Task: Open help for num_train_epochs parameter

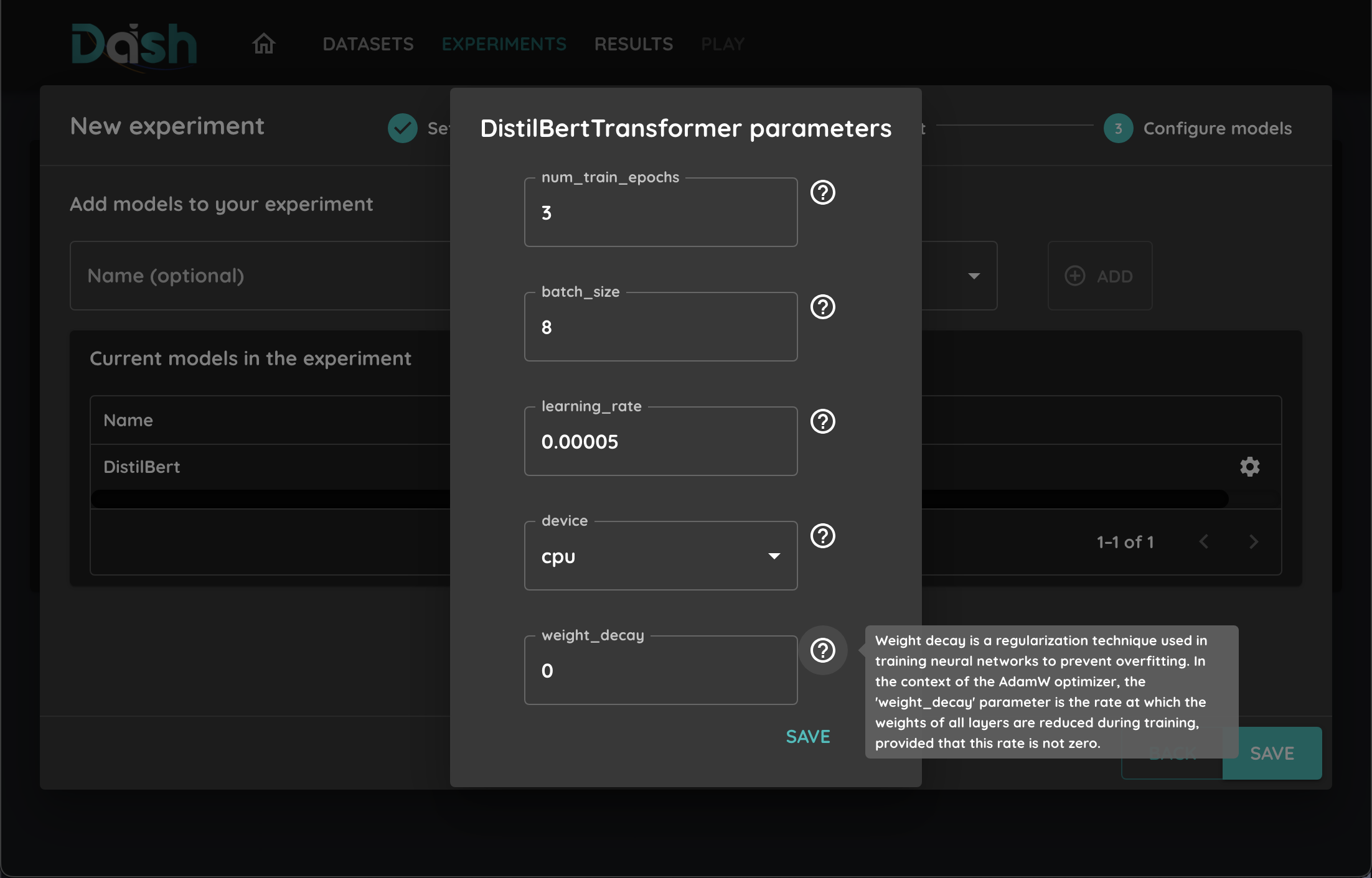Action: pos(822,192)
